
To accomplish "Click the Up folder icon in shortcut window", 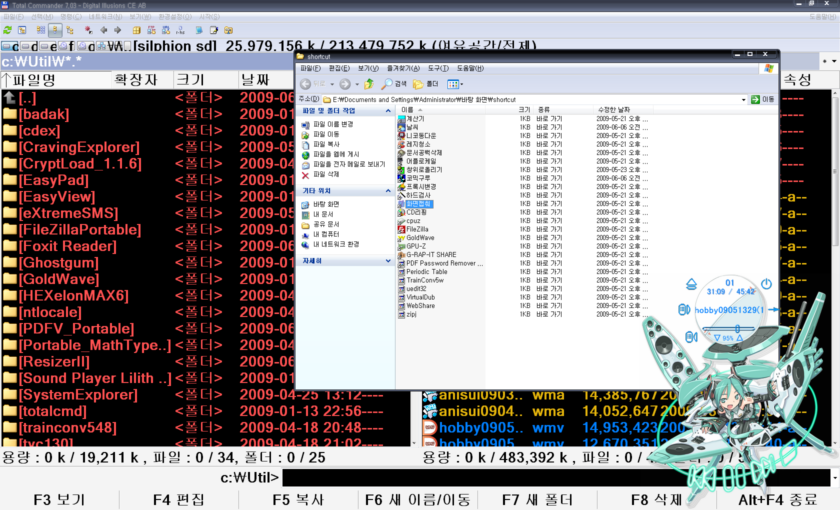I will pos(369,84).
